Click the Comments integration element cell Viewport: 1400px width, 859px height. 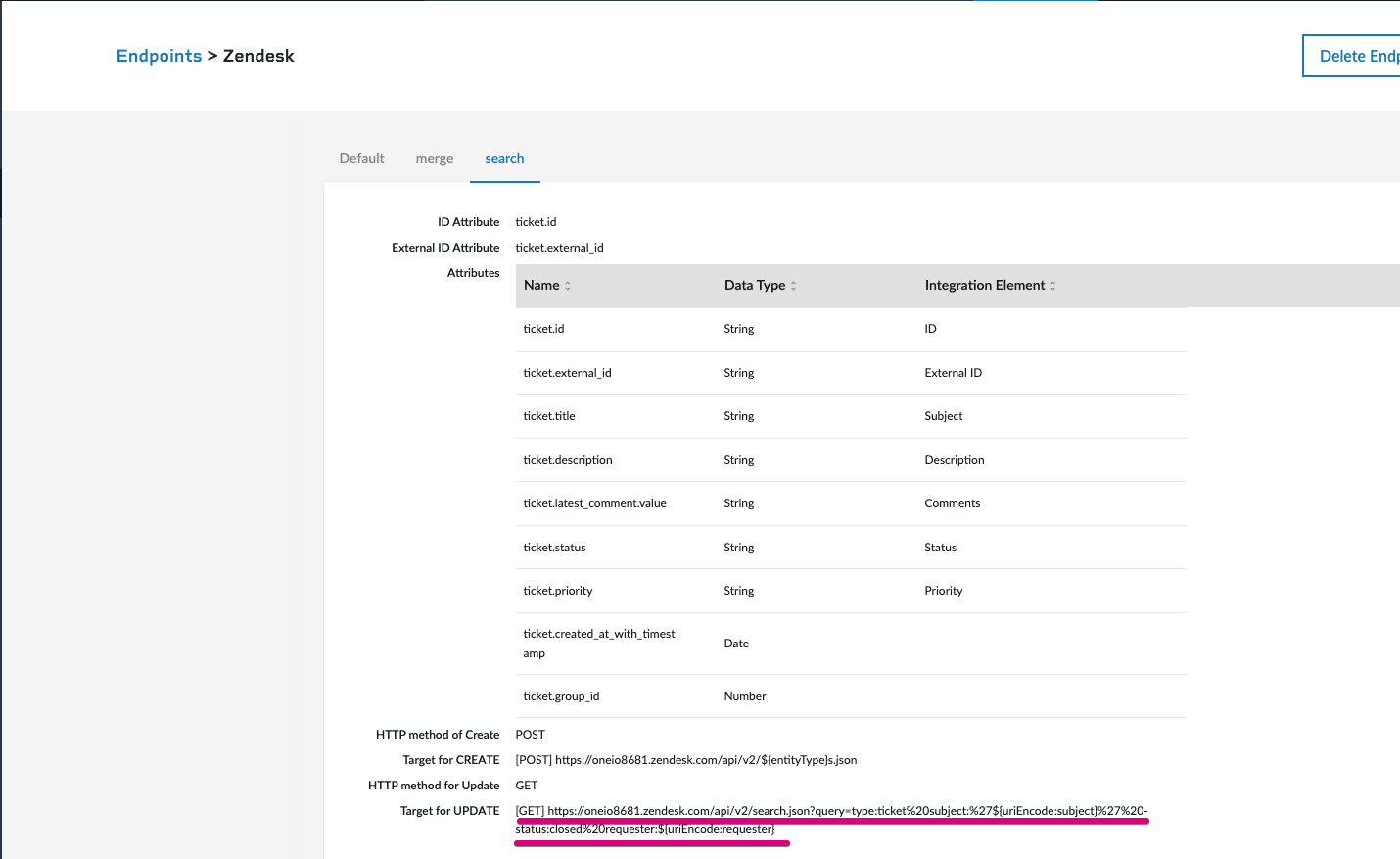953,503
